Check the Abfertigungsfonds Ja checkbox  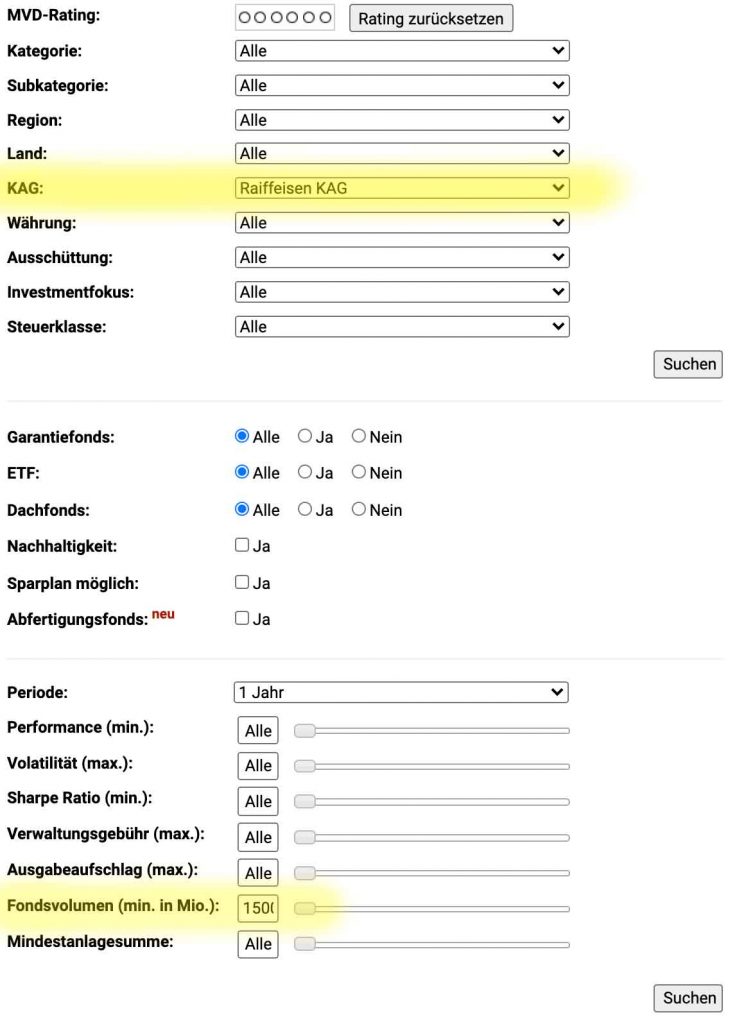(x=242, y=618)
